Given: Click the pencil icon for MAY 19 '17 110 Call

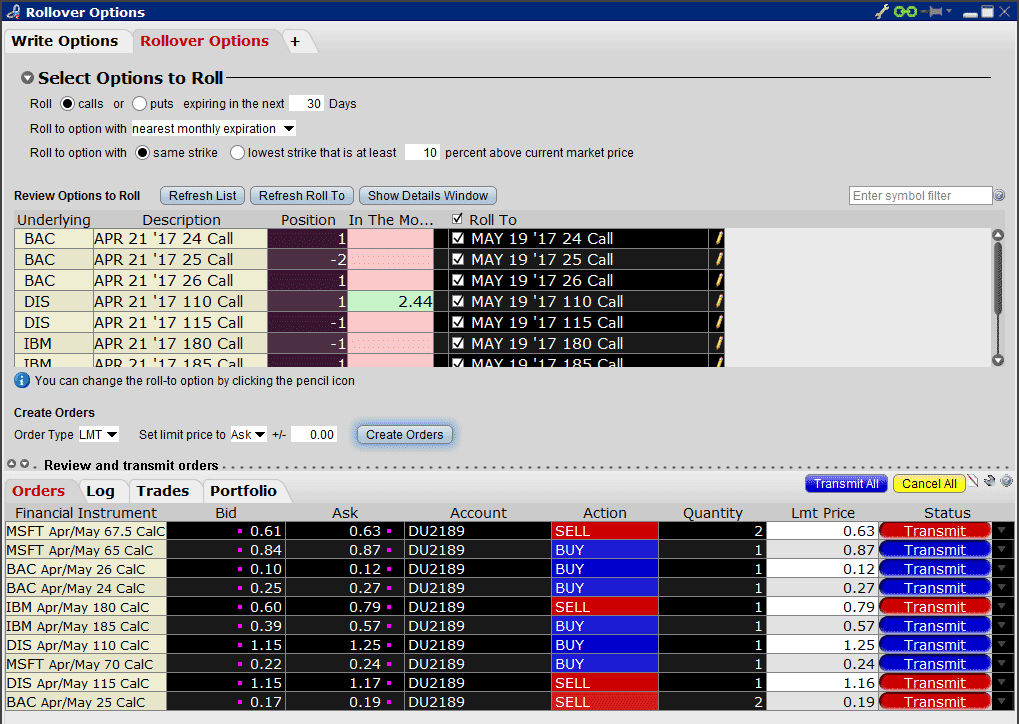Looking at the screenshot, I should pos(719,302).
